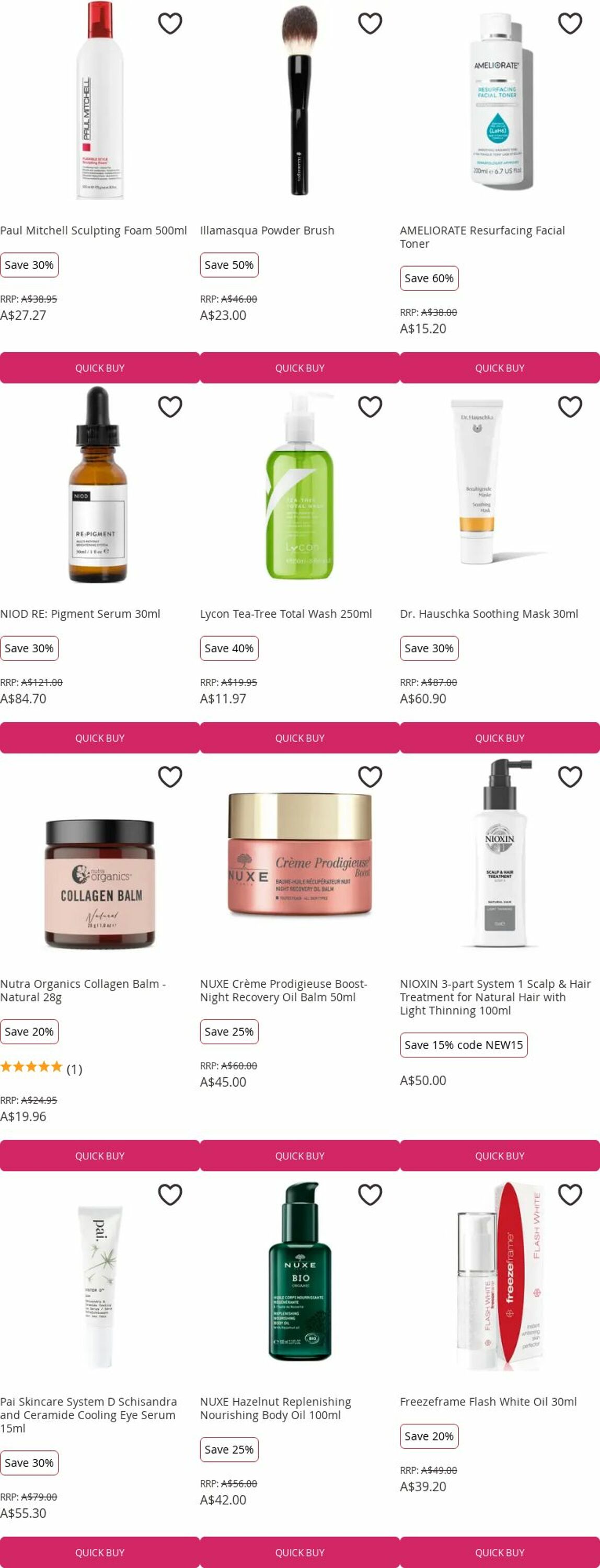The width and height of the screenshot is (600, 1568).
Task: Quick buy the Illamasqua Powder Brush
Action: [300, 367]
